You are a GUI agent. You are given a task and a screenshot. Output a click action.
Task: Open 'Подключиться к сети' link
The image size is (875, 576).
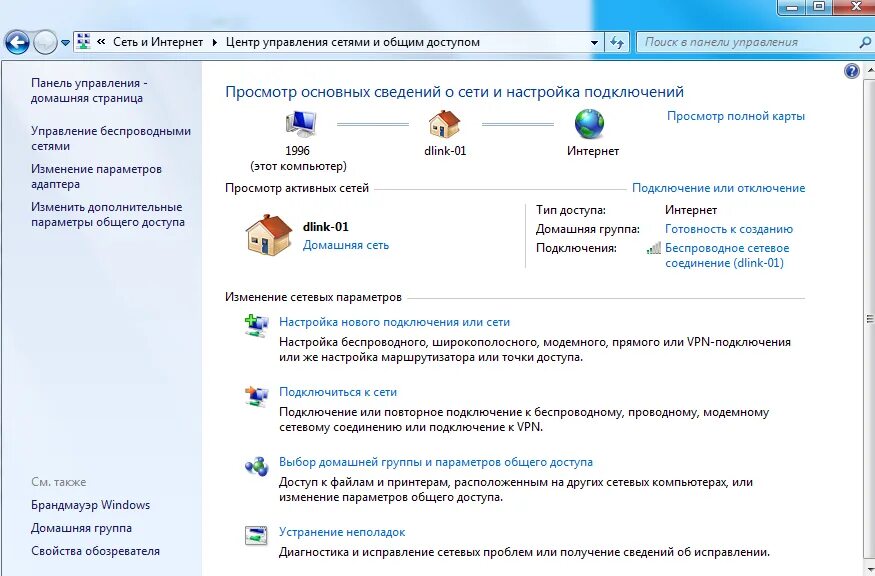(x=338, y=392)
